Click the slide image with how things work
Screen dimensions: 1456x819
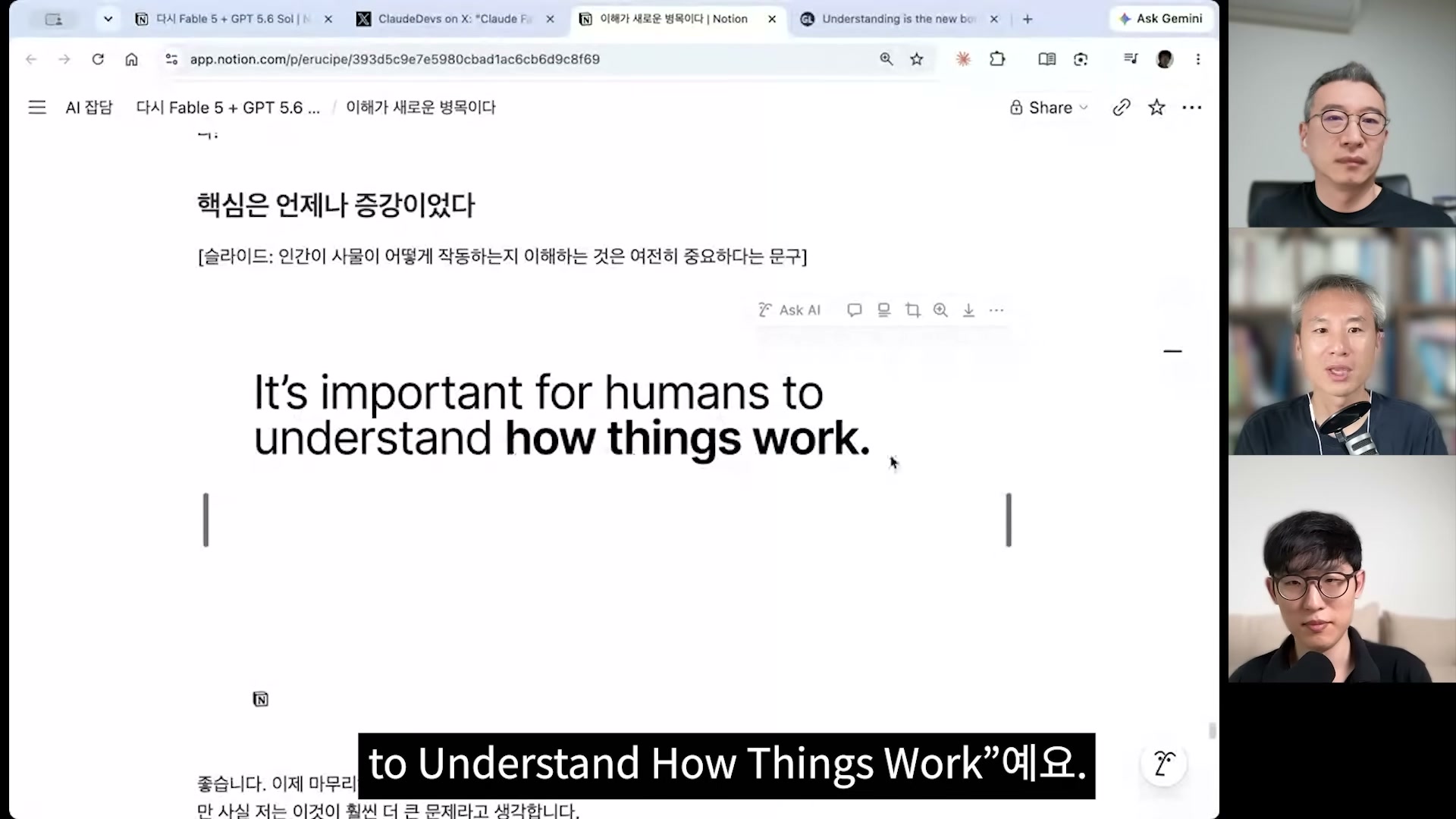pyautogui.click(x=607, y=519)
